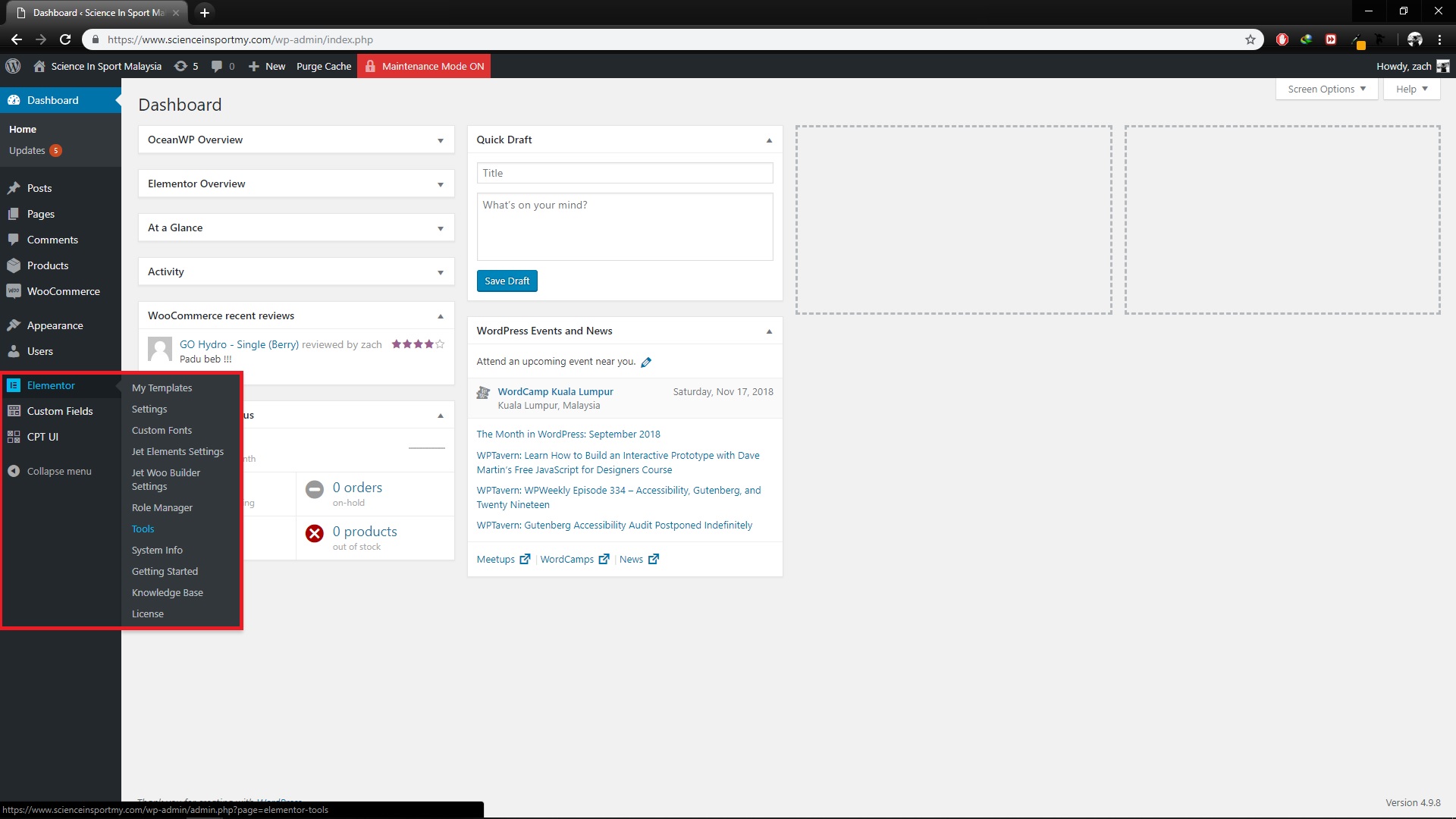Select Role Manager in Elementor submenu
This screenshot has height=819, width=1456.
tap(162, 507)
